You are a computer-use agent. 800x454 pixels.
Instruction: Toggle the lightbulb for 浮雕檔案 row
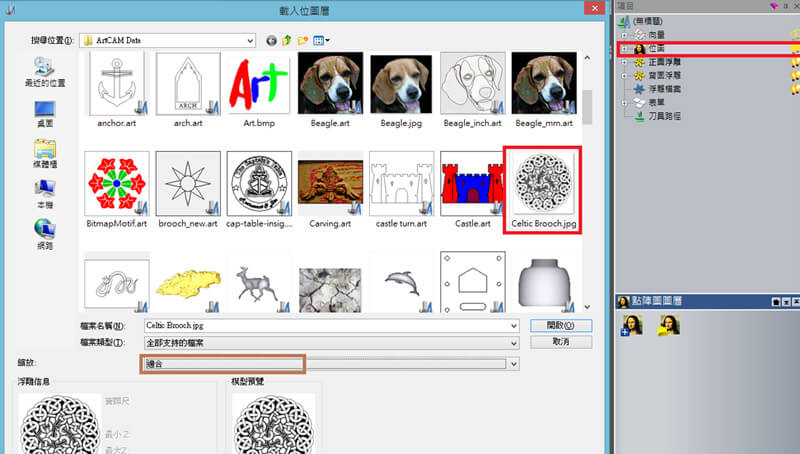pyautogui.click(x=795, y=89)
